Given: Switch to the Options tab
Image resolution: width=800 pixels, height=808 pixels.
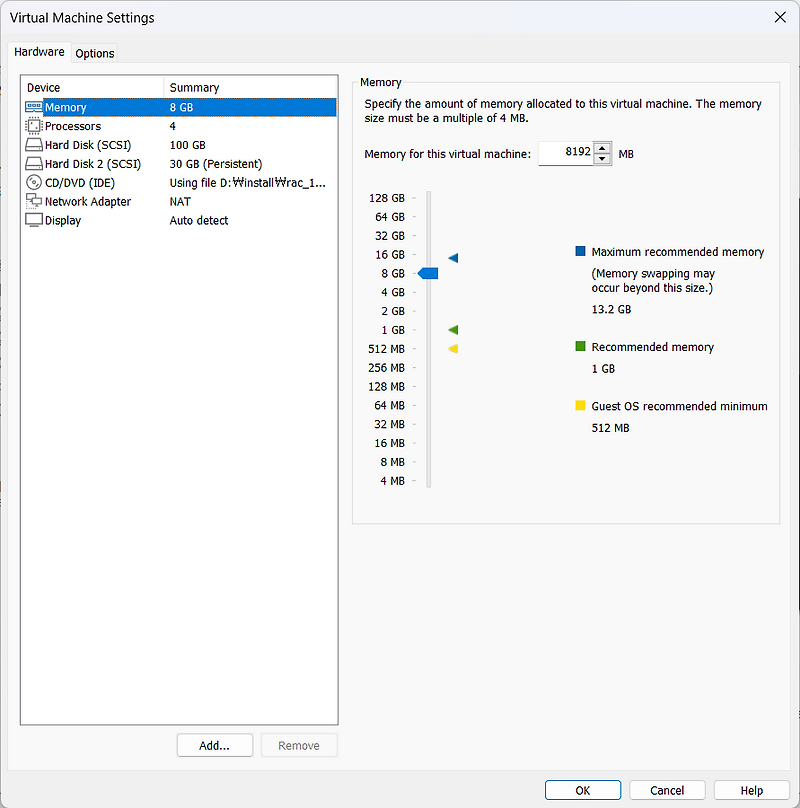Looking at the screenshot, I should click(x=94, y=53).
